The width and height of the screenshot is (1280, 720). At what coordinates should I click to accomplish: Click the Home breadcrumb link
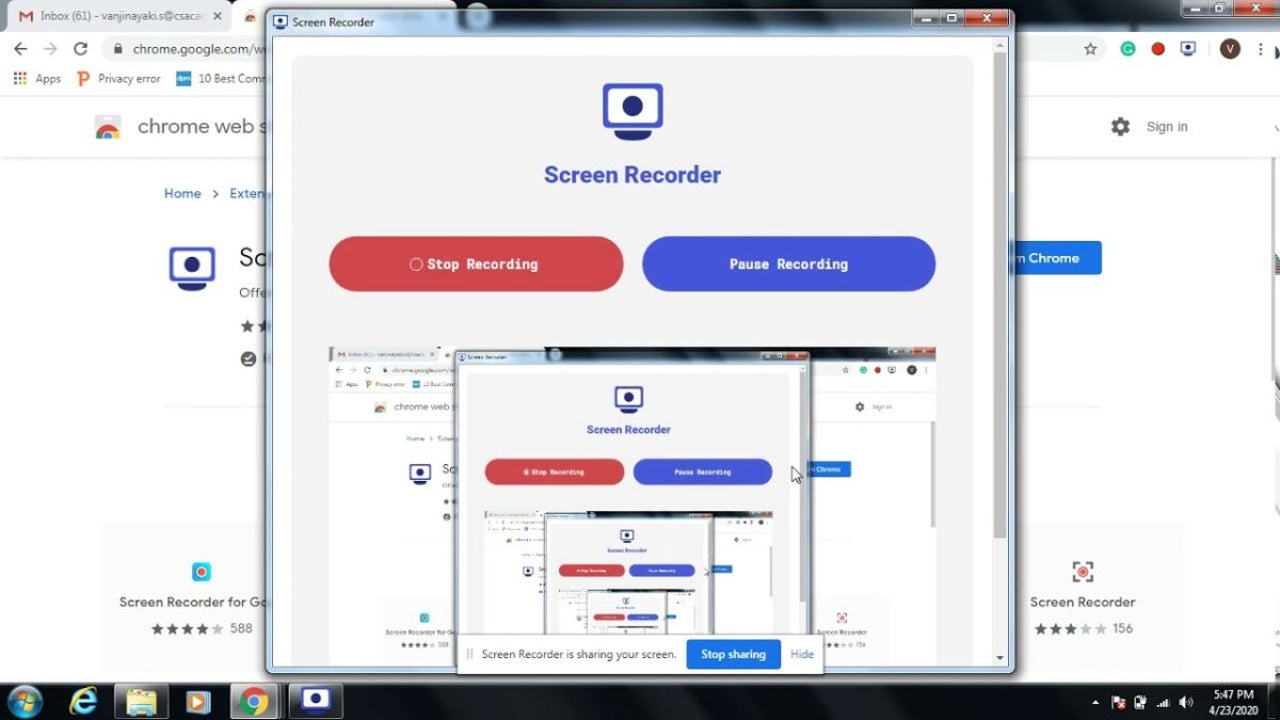pos(182,193)
